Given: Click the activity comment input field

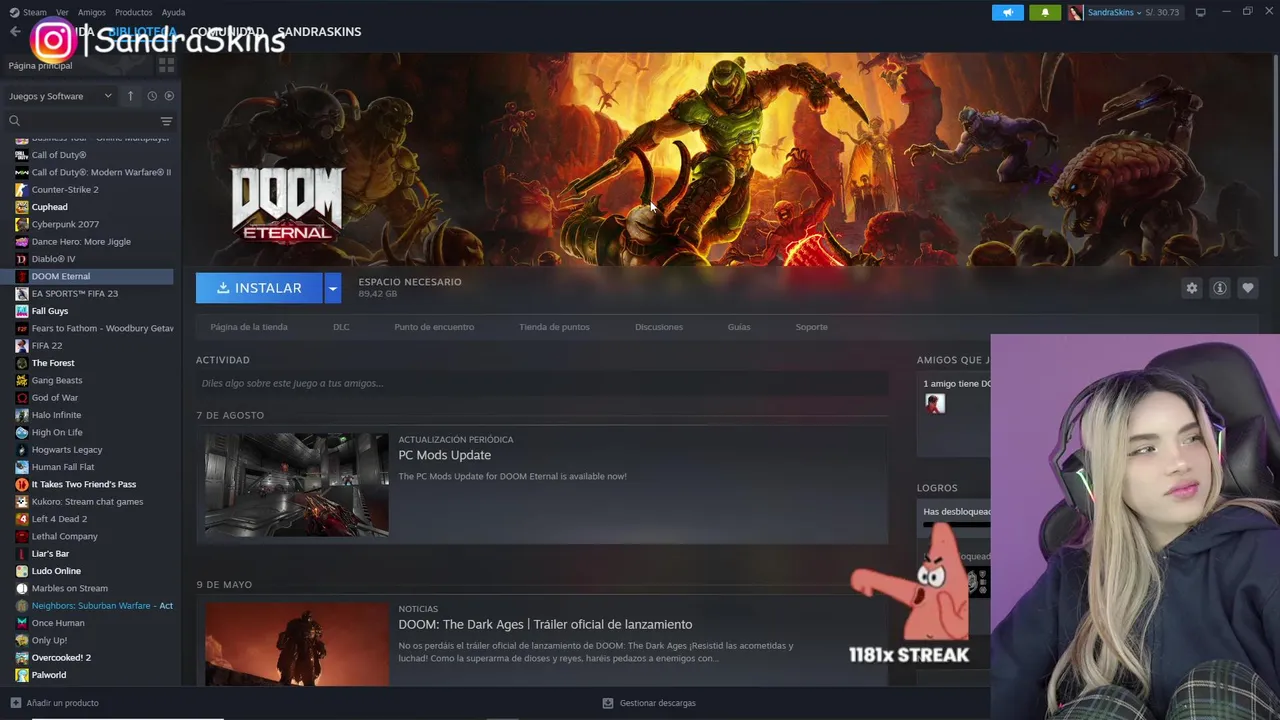Looking at the screenshot, I should point(542,383).
